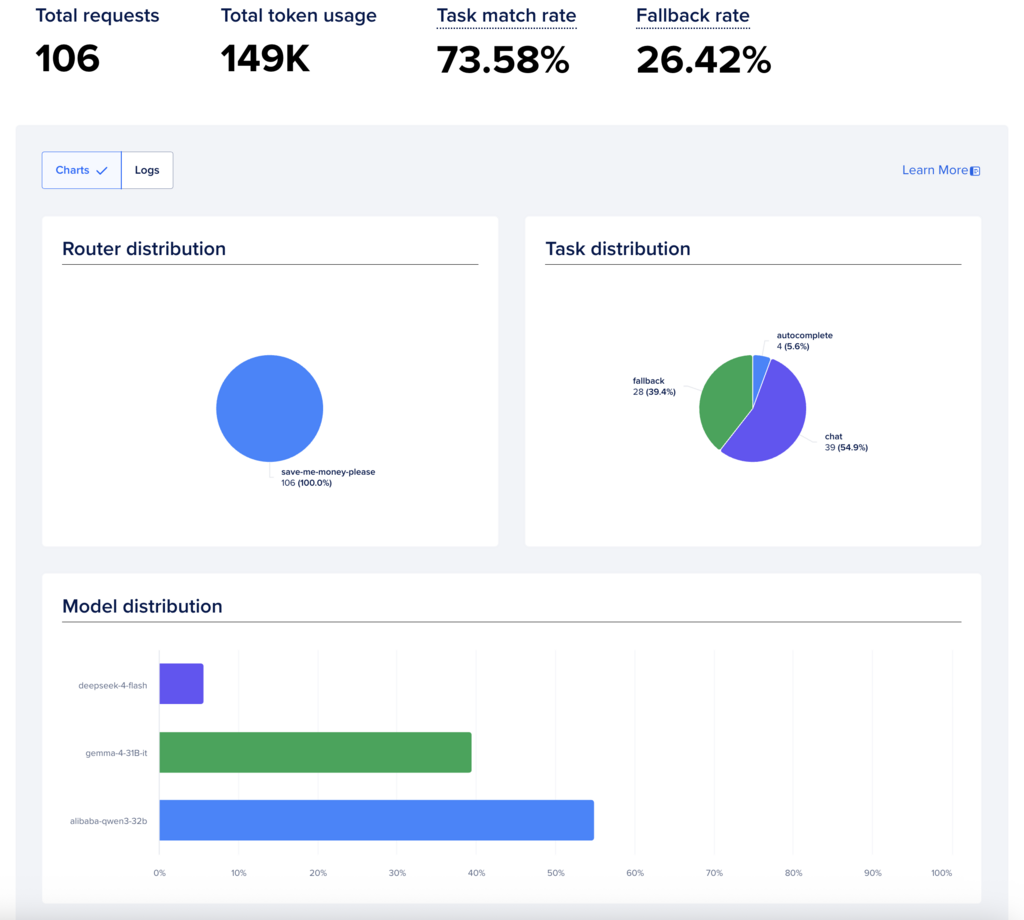Click the Router distribution heading
This screenshot has height=920, width=1024.
(x=144, y=249)
